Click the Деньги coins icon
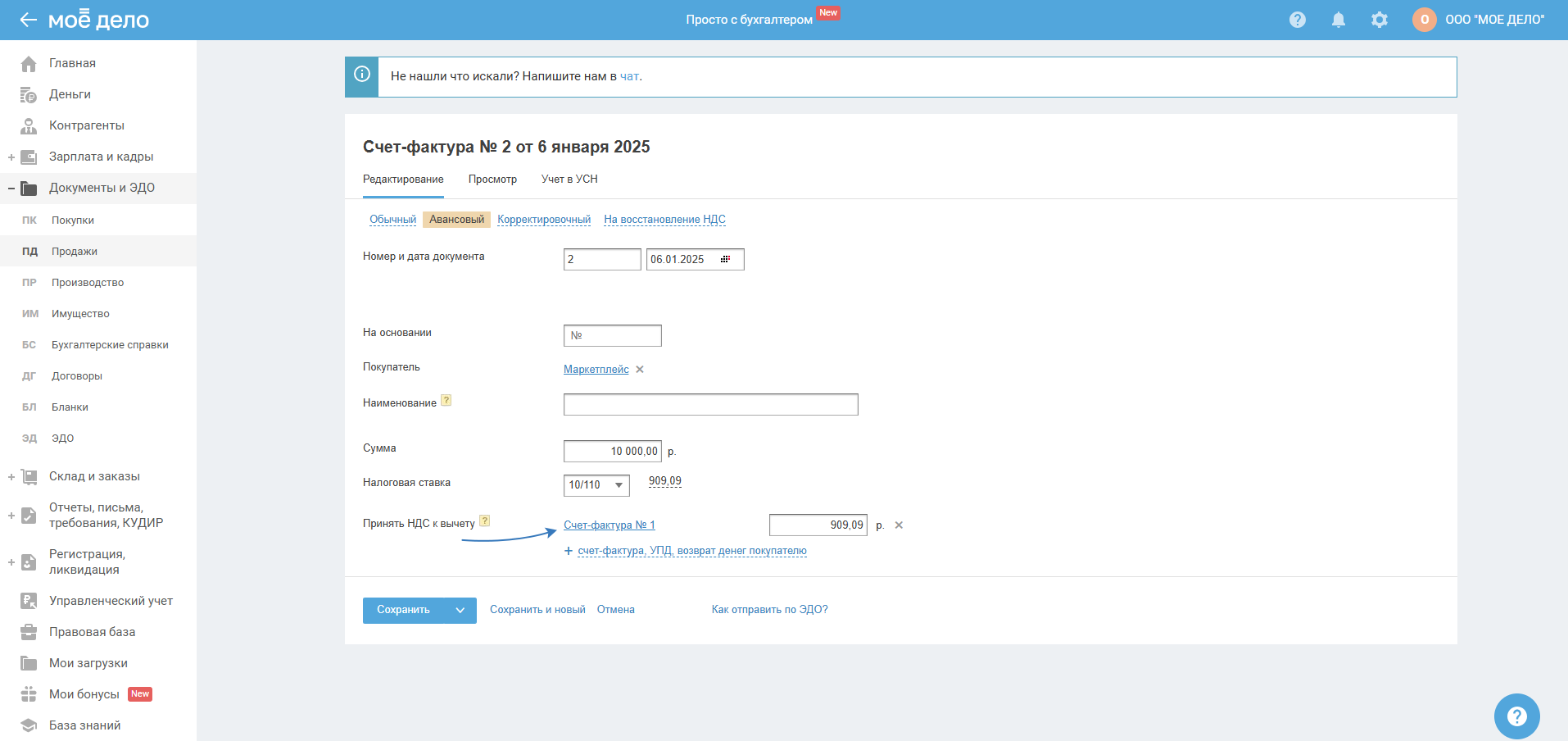The height and width of the screenshot is (741, 1568). (29, 94)
